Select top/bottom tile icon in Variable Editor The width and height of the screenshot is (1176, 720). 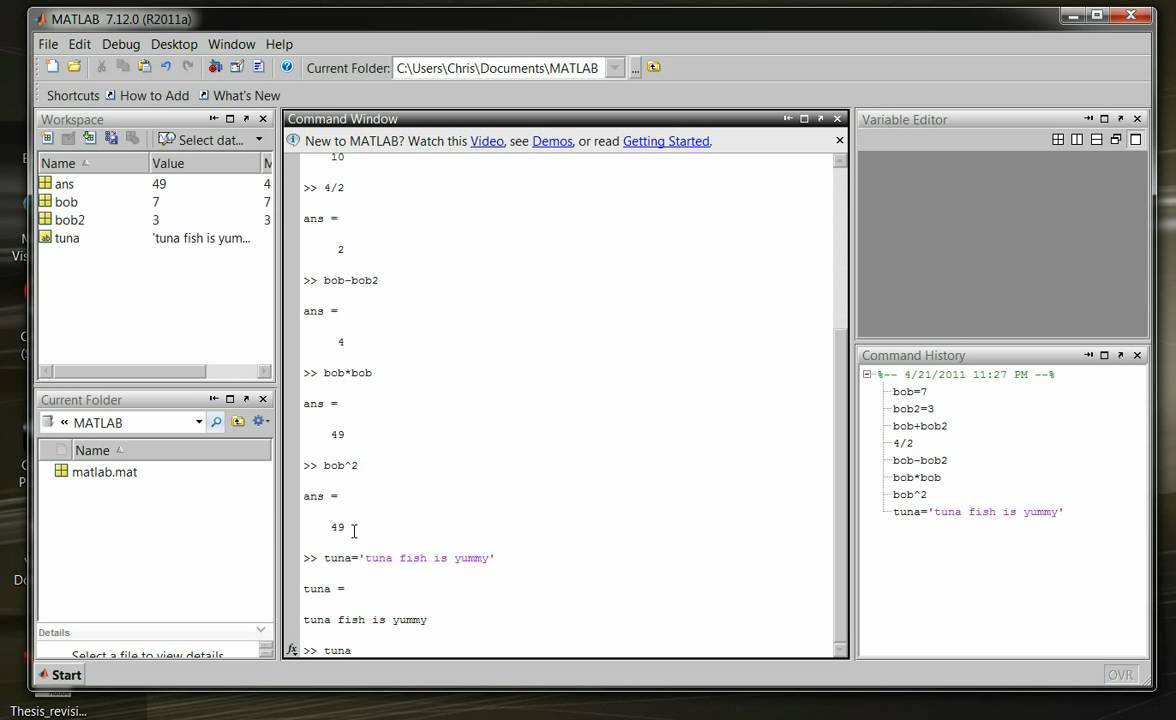coord(1096,140)
